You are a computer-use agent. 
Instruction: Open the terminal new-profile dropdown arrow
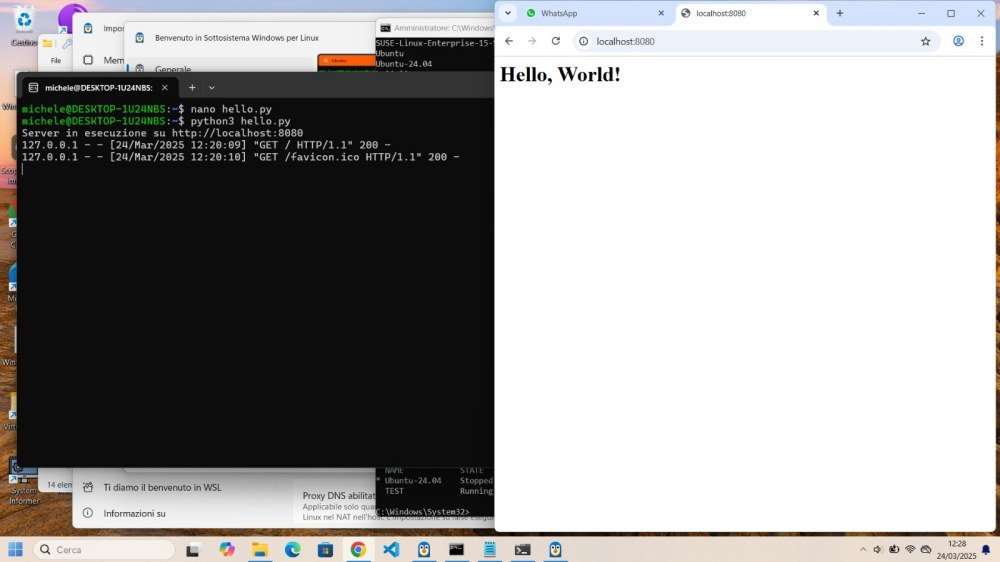212,88
